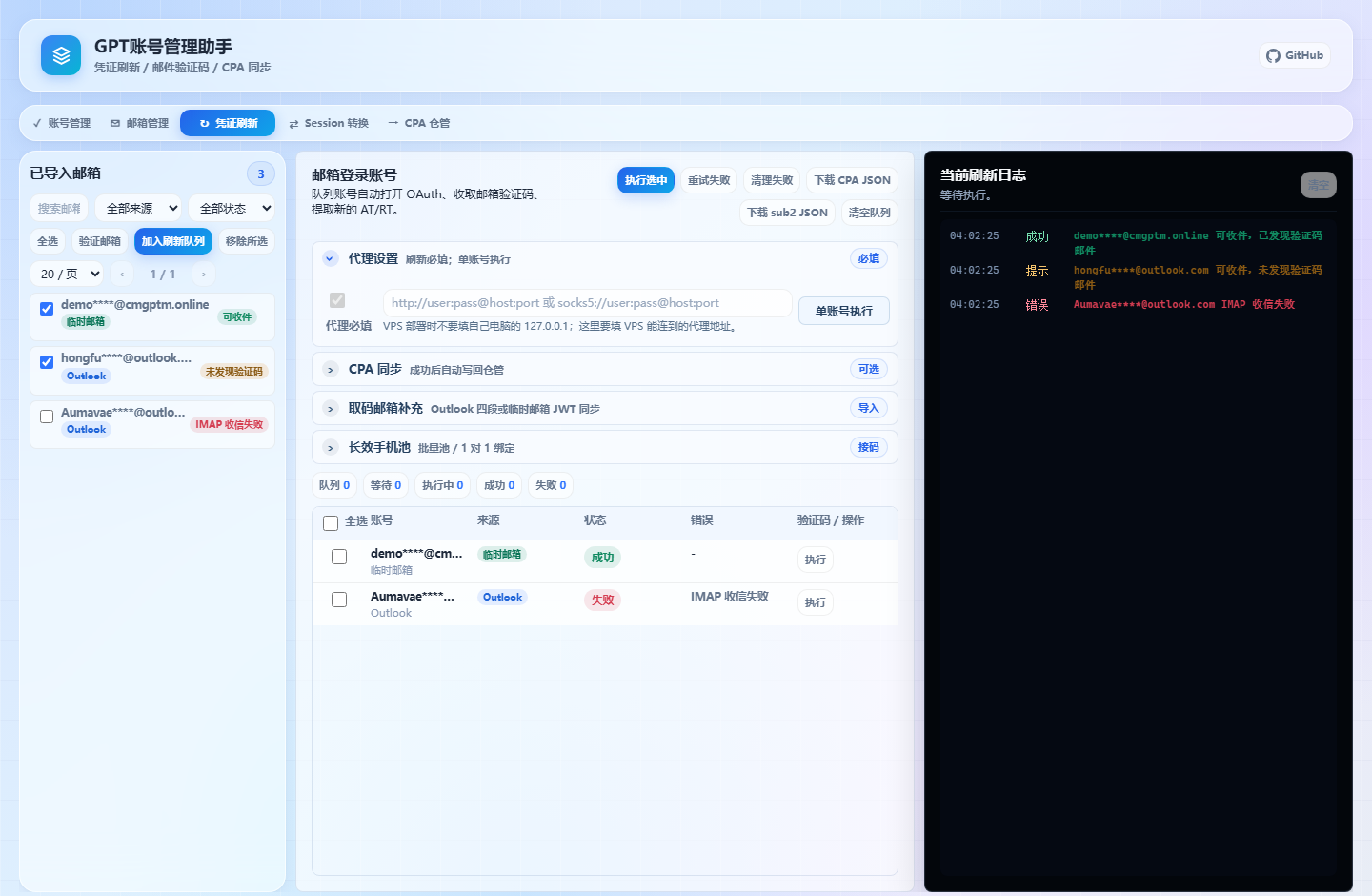
Task: Click the 来源 column header
Action: (489, 520)
